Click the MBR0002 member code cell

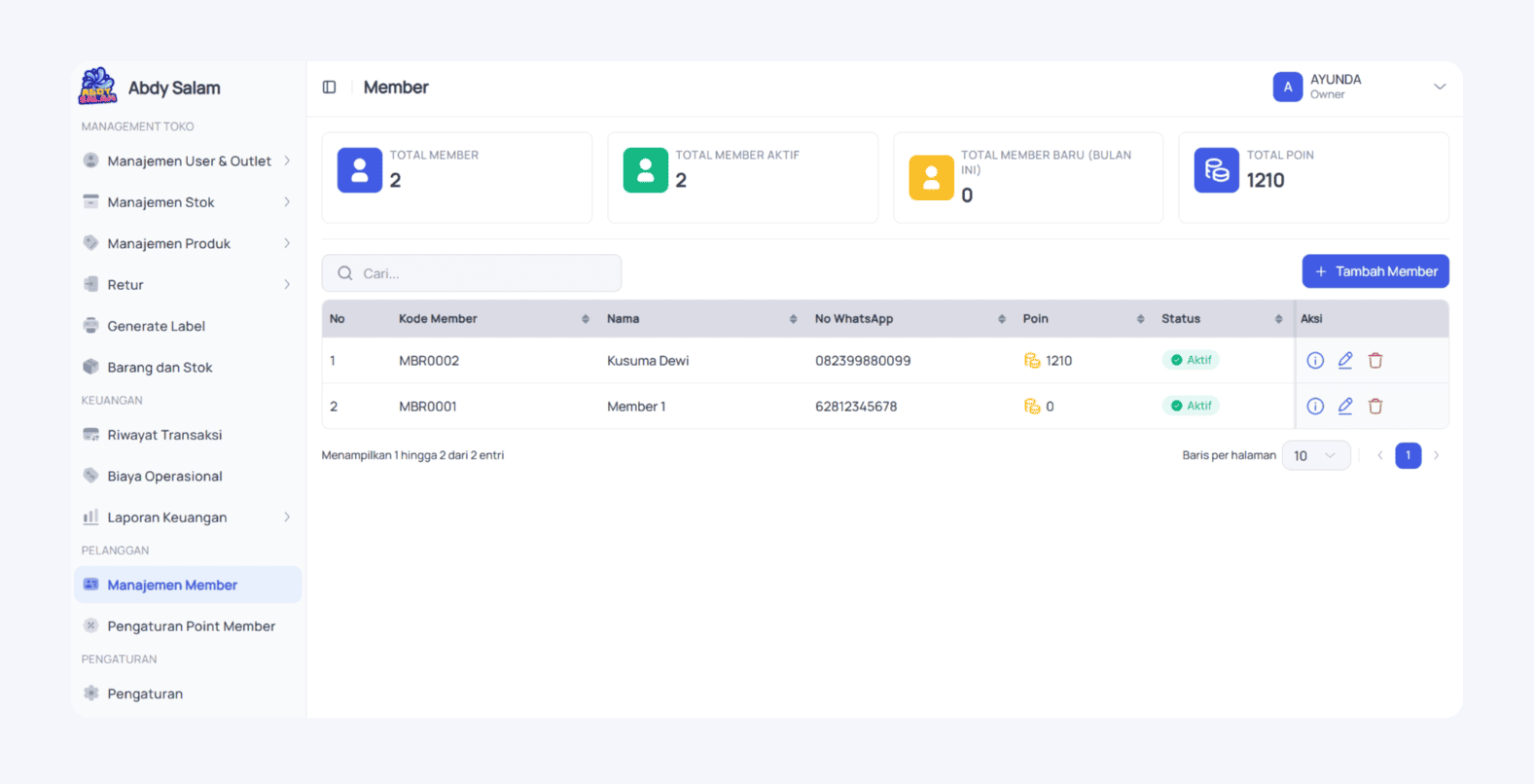click(x=429, y=361)
